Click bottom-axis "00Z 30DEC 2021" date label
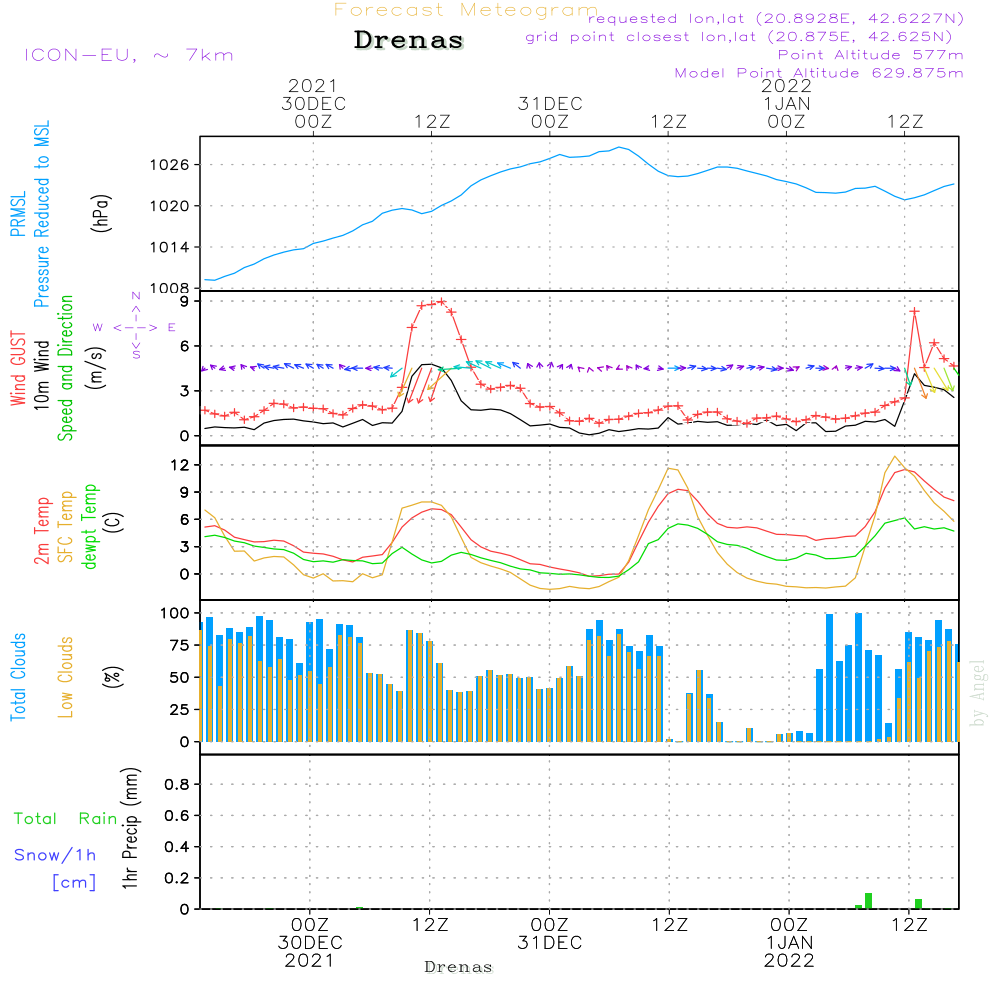Viewport: 1000px width, 1000px height. click(x=310, y=943)
